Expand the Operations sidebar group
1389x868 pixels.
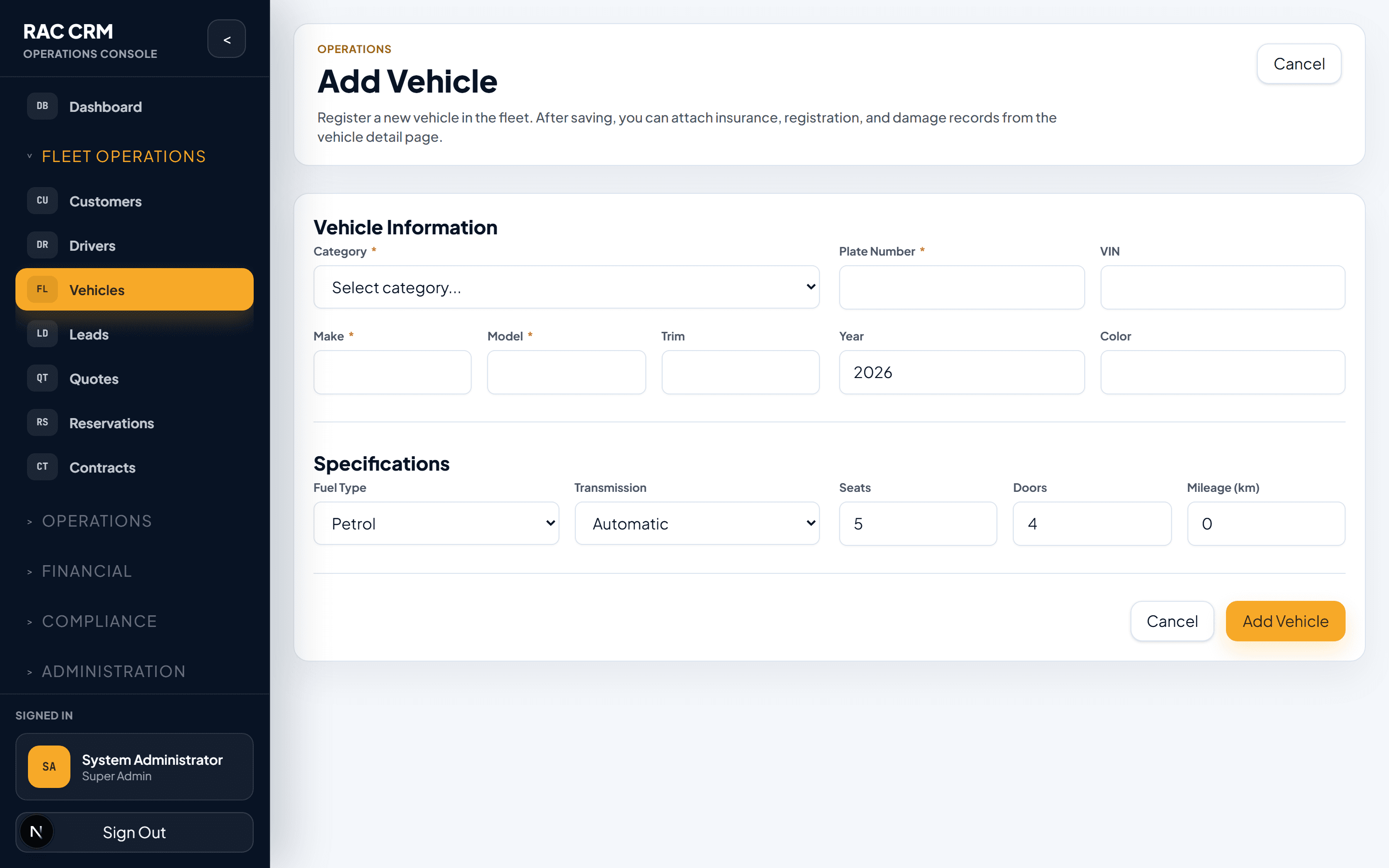click(x=90, y=521)
